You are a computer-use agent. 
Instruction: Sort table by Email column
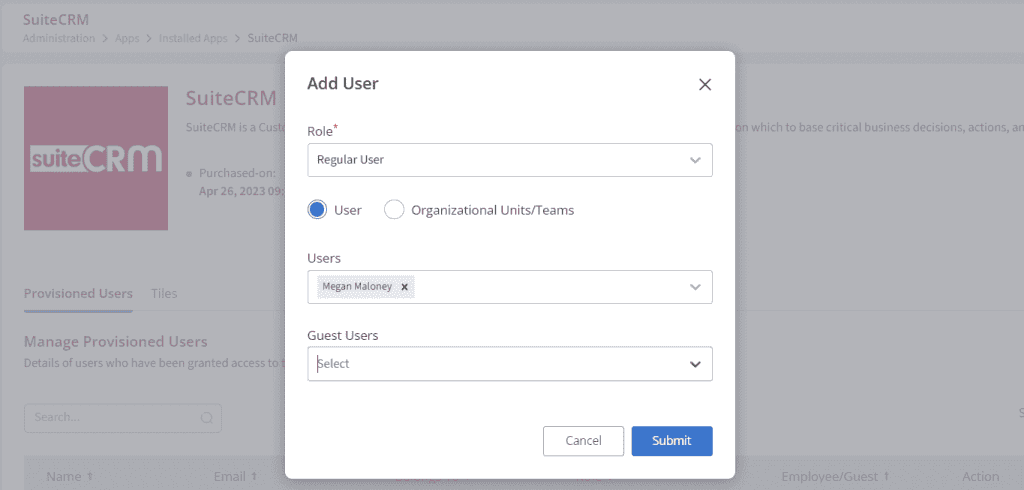pyautogui.click(x=235, y=476)
